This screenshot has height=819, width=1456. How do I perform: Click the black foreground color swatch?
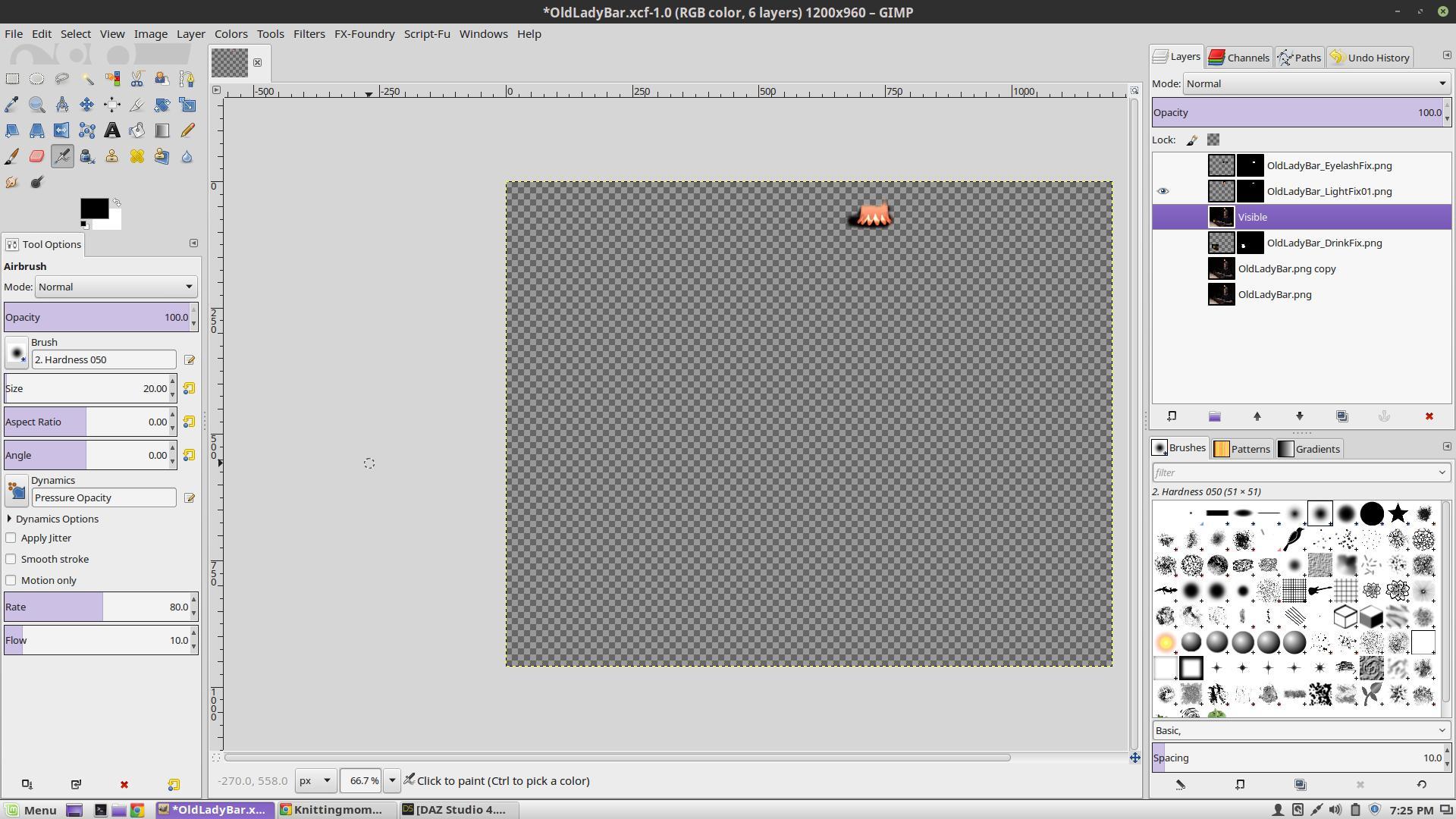click(93, 209)
